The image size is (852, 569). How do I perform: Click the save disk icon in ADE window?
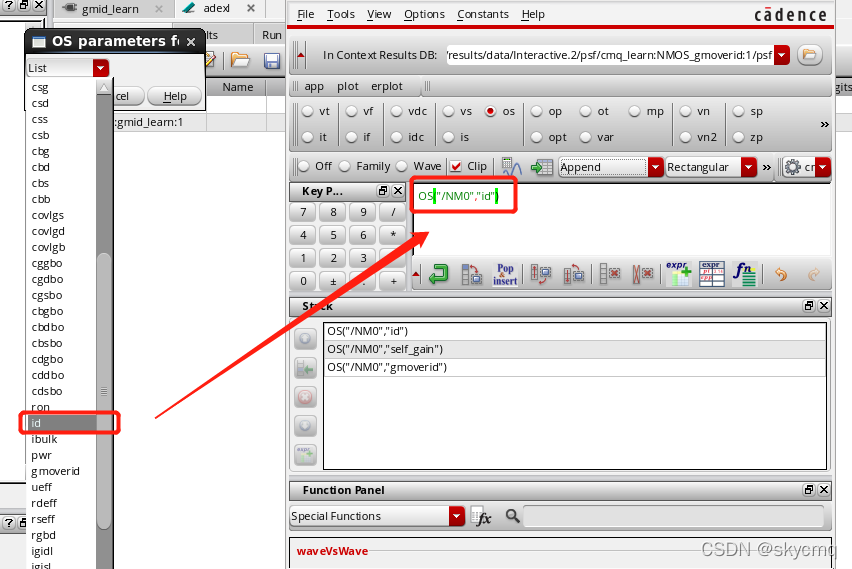point(272,60)
